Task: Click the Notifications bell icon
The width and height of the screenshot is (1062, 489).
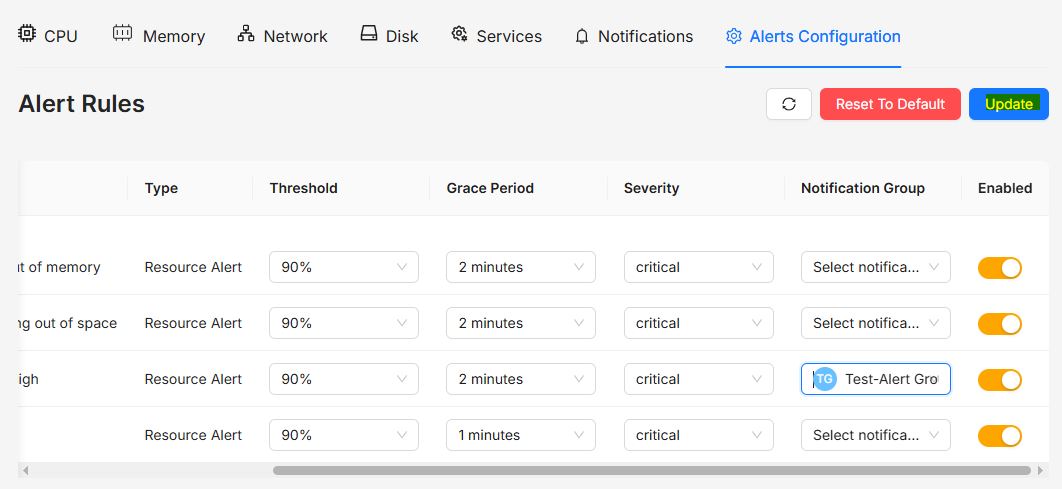Action: 582,37
